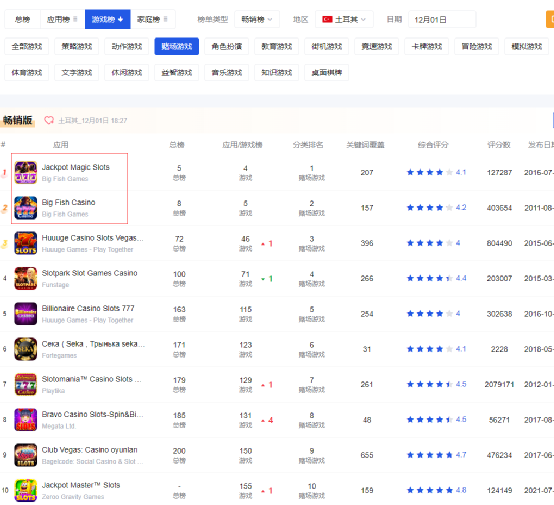
Task: Open Billionaire Casino Slots 777 icon
Action: click(x=25, y=314)
